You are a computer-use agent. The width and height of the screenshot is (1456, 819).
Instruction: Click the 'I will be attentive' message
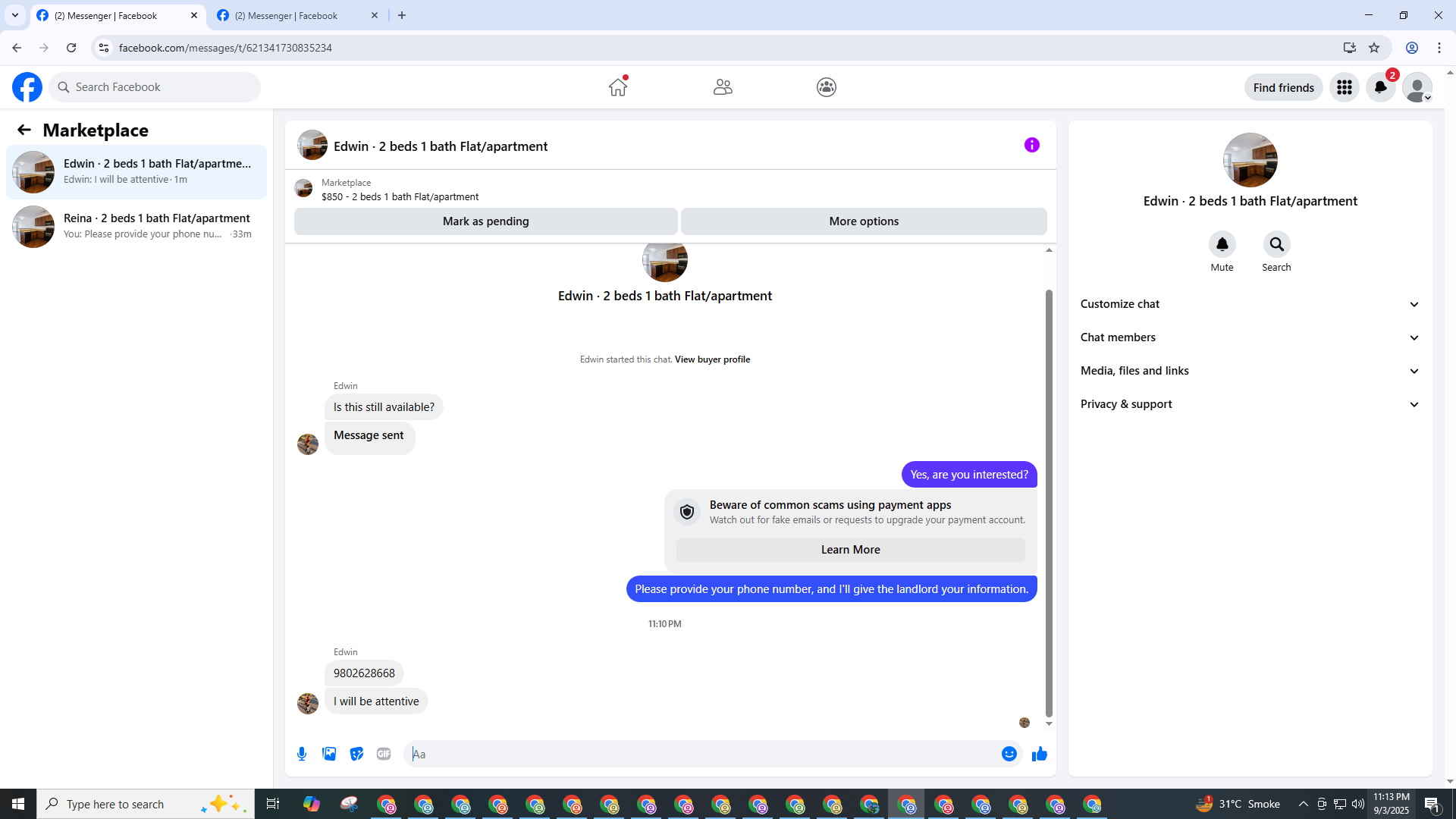click(x=376, y=701)
